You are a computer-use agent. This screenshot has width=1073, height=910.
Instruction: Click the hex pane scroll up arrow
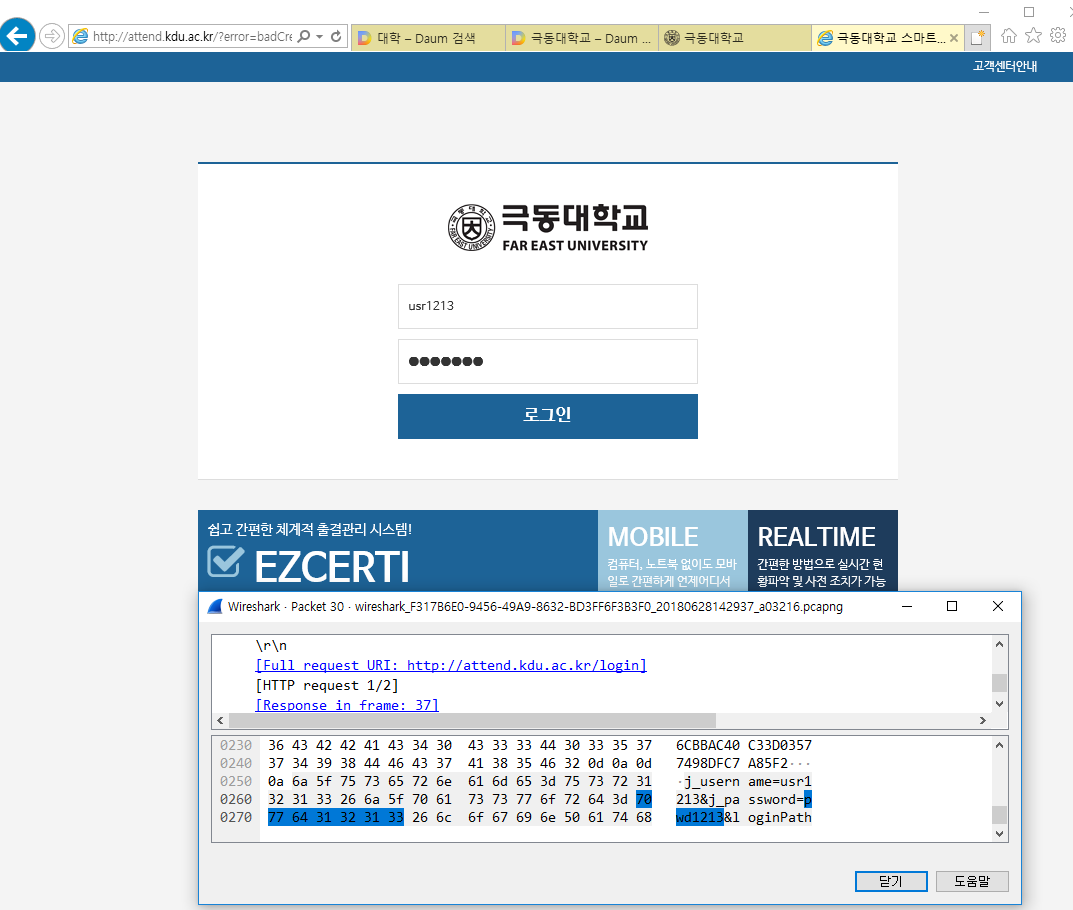(x=999, y=745)
